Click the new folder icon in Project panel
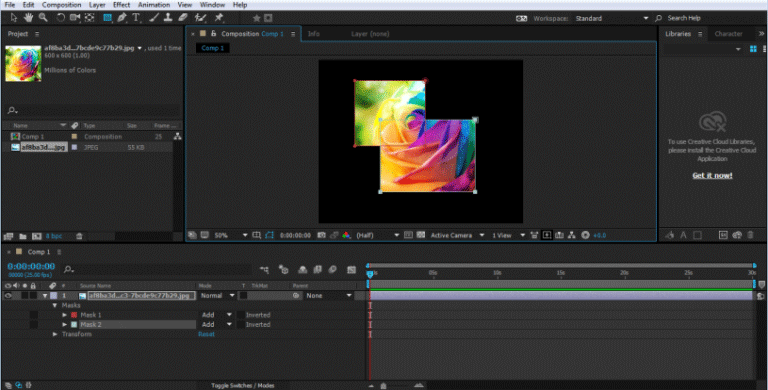Viewport: 768px width, 390px height. click(x=23, y=236)
